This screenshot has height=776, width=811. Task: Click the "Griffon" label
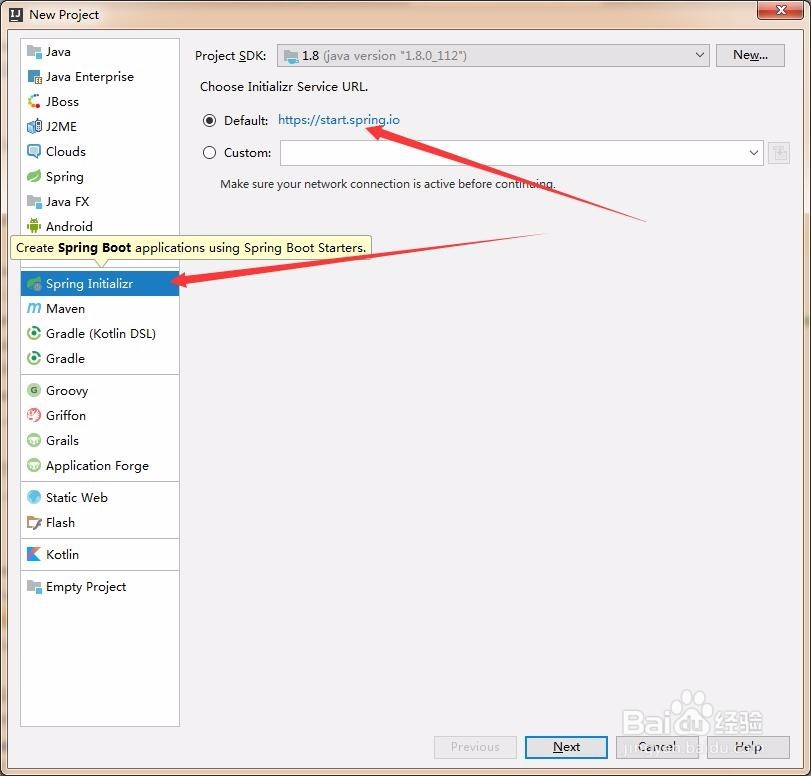coord(66,415)
